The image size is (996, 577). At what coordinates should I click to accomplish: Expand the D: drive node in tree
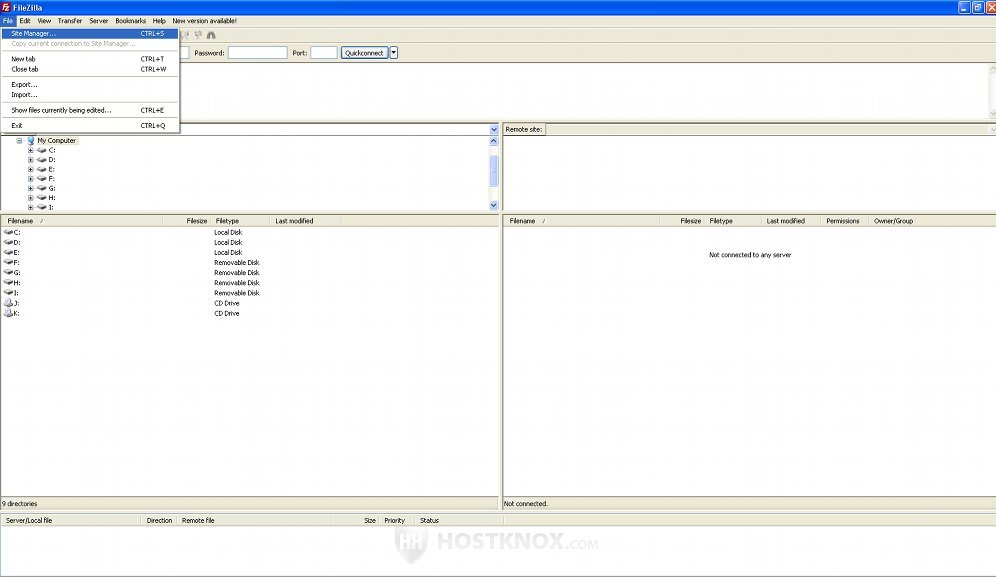(x=30, y=160)
